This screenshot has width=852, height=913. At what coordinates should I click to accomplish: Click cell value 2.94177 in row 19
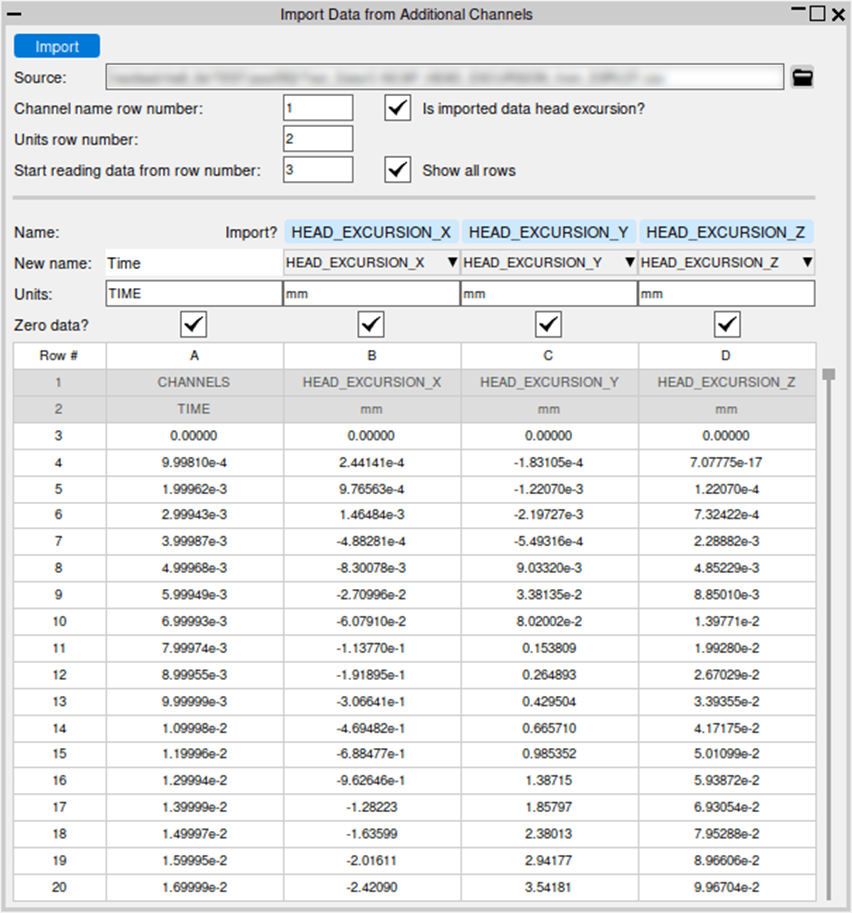(x=549, y=861)
